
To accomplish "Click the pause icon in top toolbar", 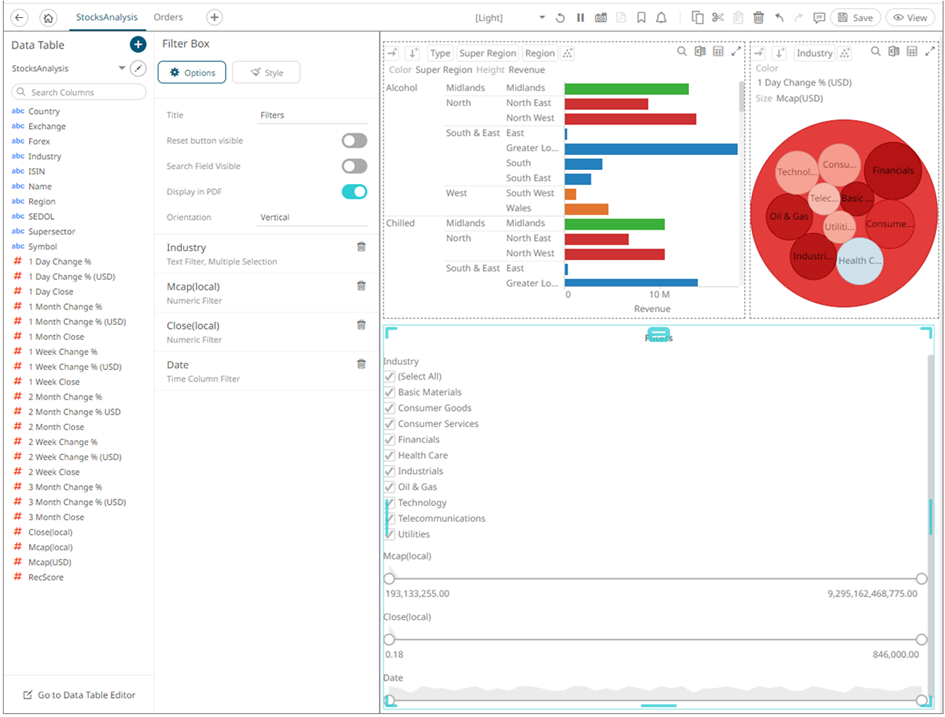I will point(580,18).
